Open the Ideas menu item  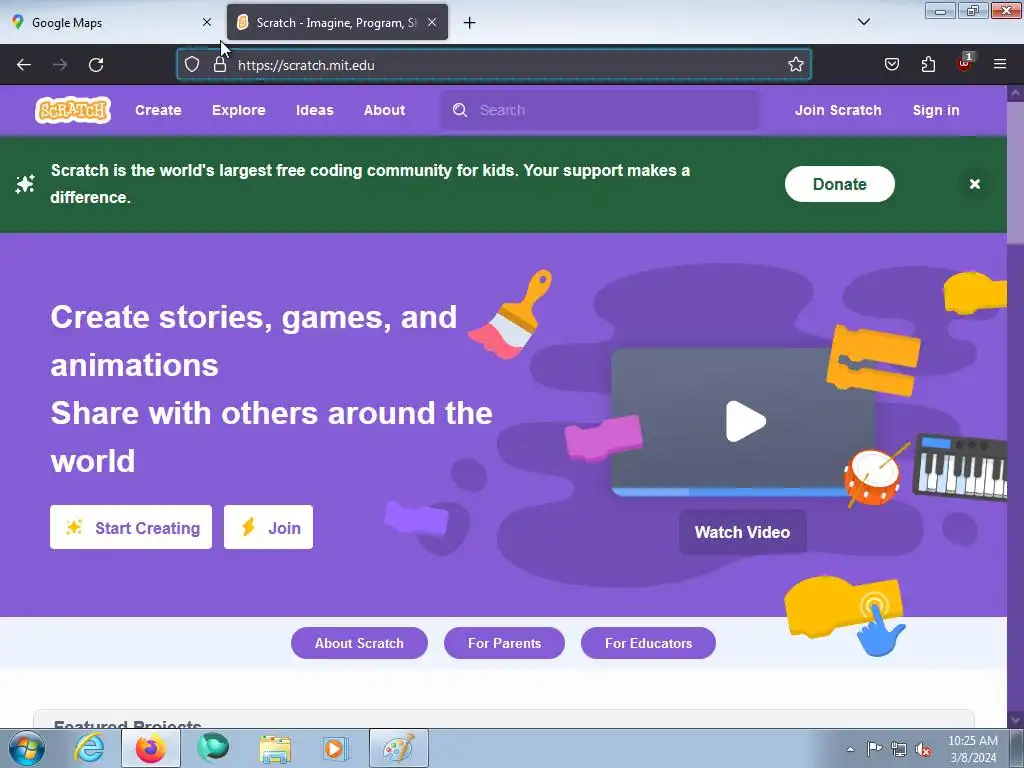point(315,110)
